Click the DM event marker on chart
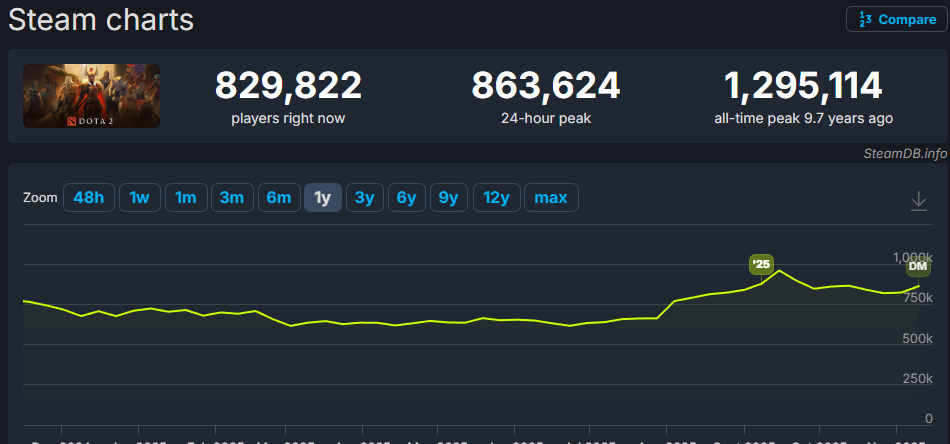 [x=918, y=267]
